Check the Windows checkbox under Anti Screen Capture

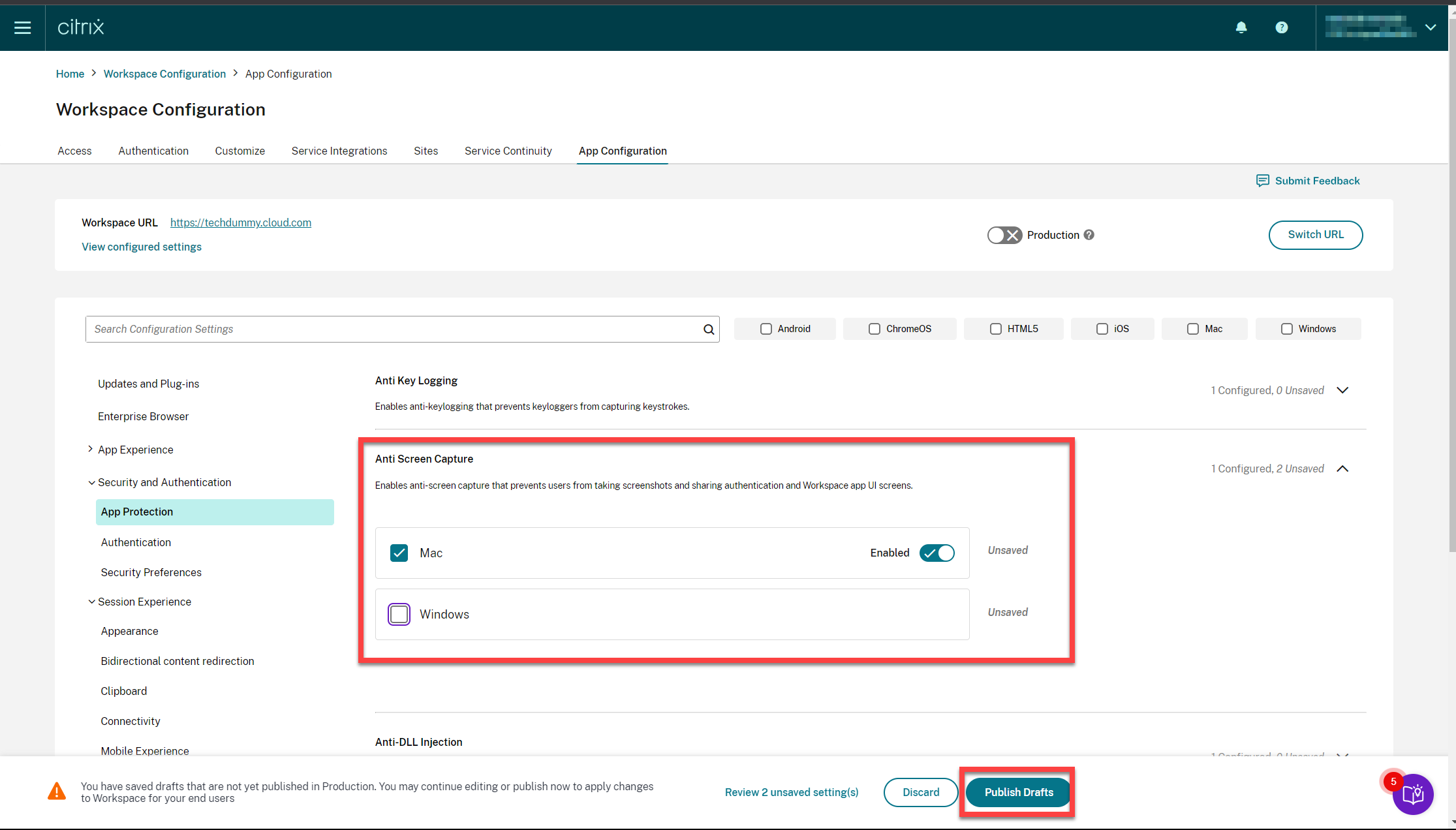click(399, 614)
